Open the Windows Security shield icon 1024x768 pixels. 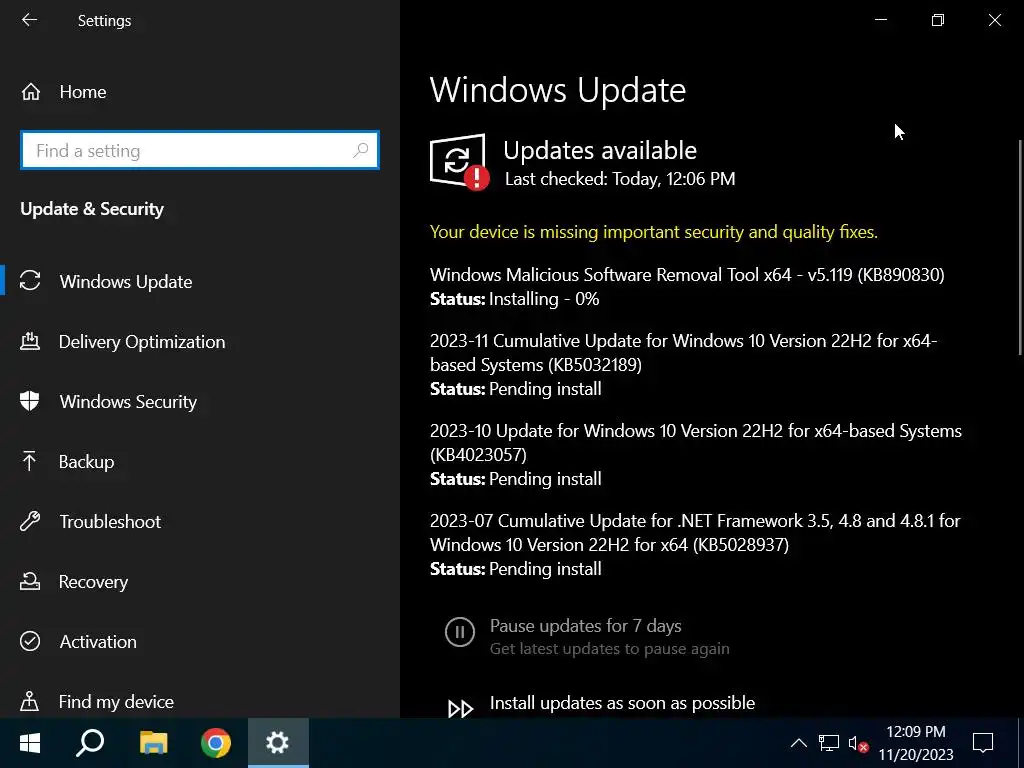[30, 401]
